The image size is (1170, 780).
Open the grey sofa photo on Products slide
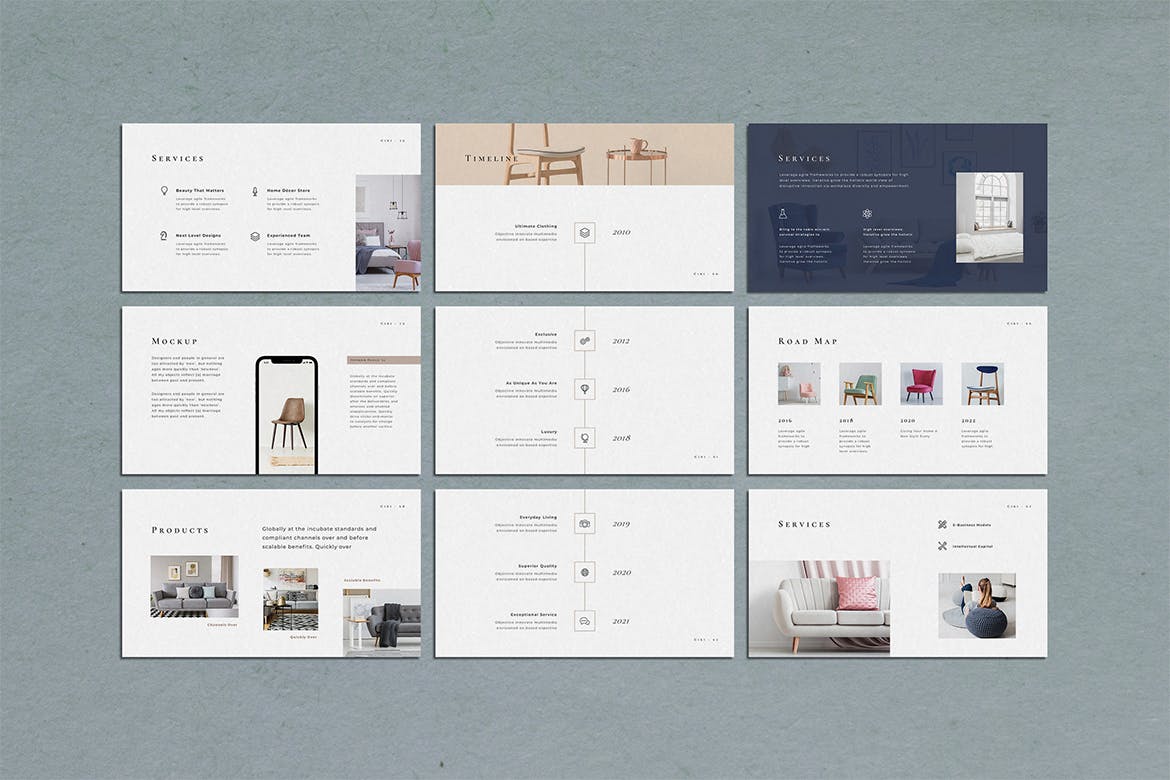(x=194, y=586)
